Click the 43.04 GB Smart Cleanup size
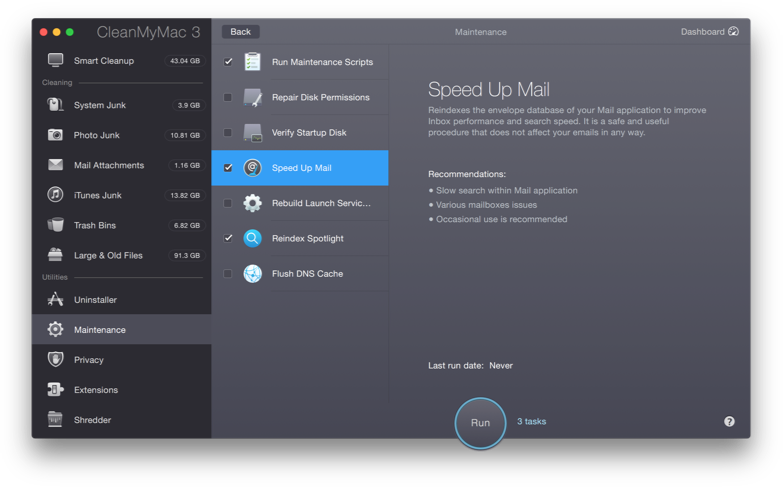Screen dimensions: 783x487 (x=185, y=60)
